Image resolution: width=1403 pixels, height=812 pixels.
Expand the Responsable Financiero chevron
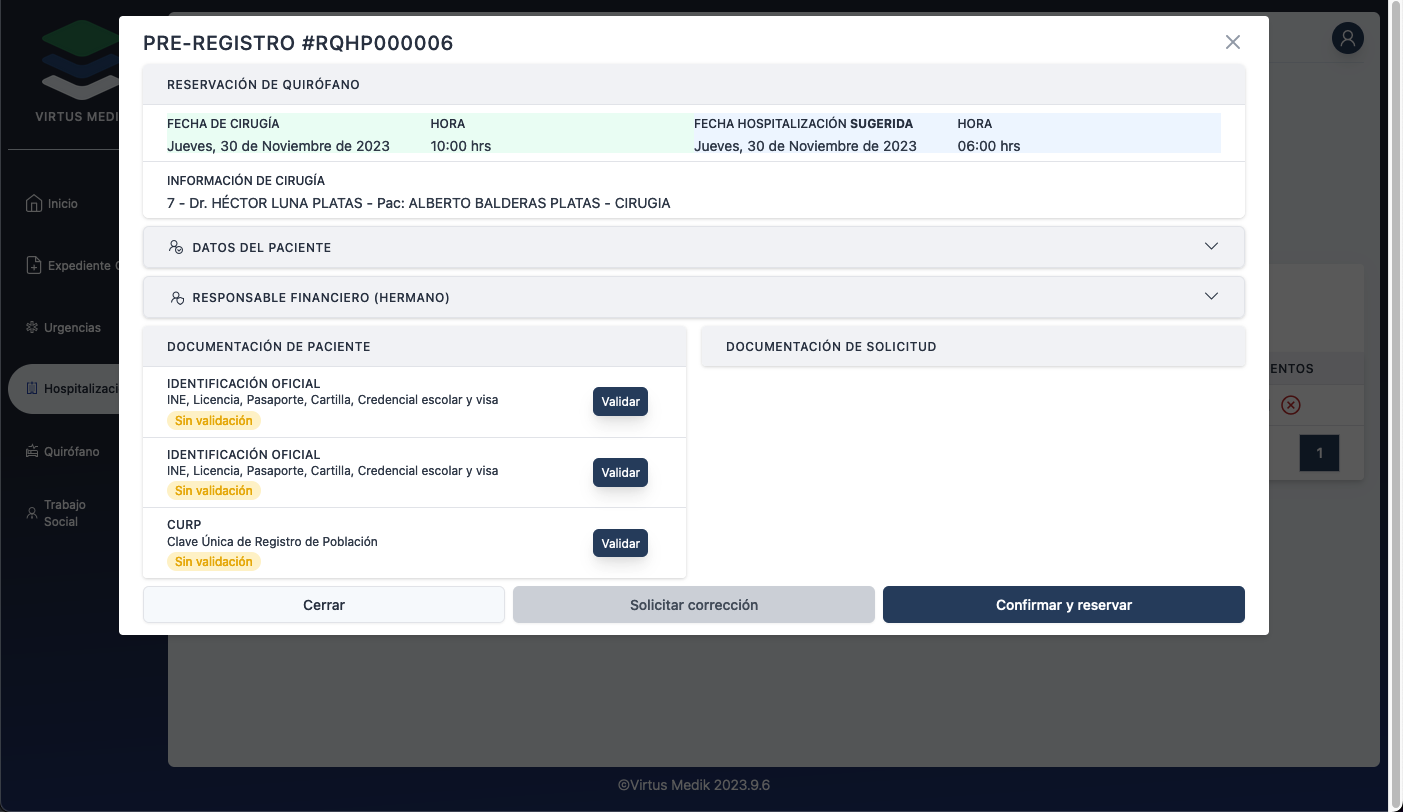tap(1211, 296)
